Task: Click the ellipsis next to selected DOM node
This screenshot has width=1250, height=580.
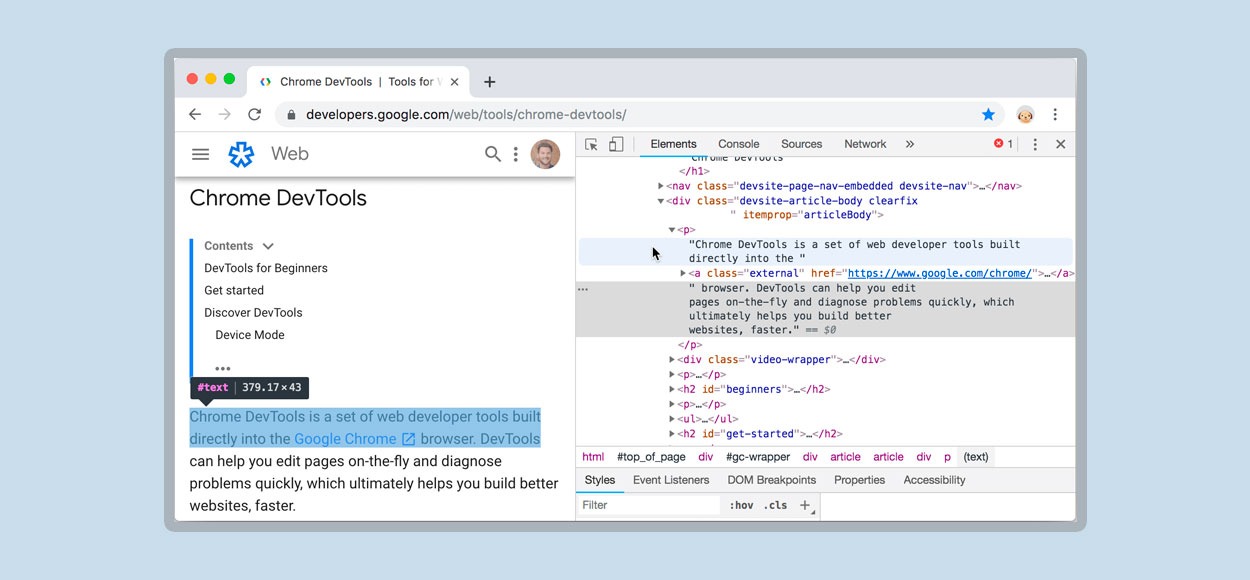Action: 583,289
